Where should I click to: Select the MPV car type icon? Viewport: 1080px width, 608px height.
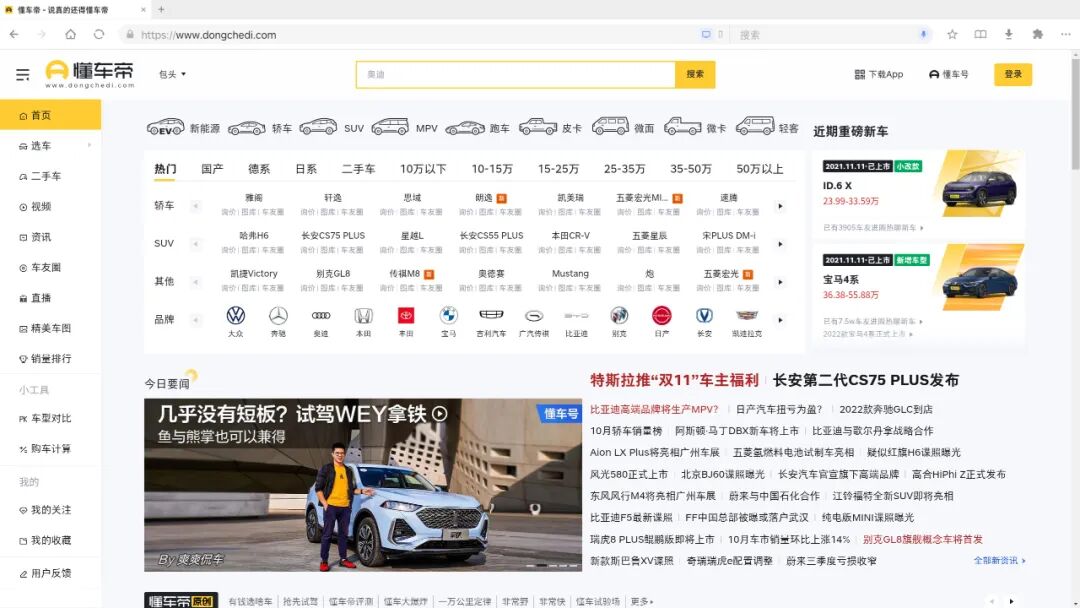coord(390,127)
